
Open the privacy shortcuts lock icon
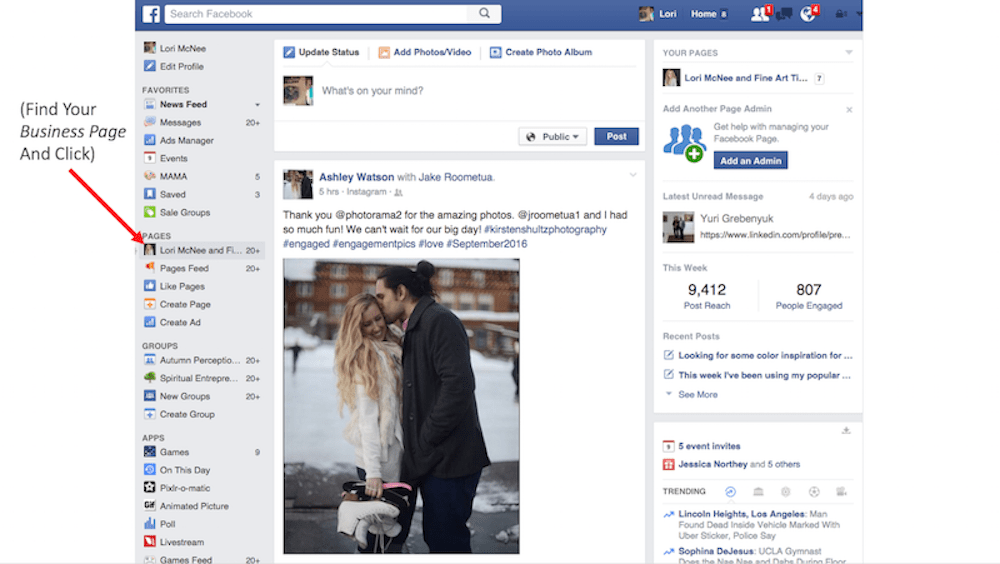click(841, 13)
